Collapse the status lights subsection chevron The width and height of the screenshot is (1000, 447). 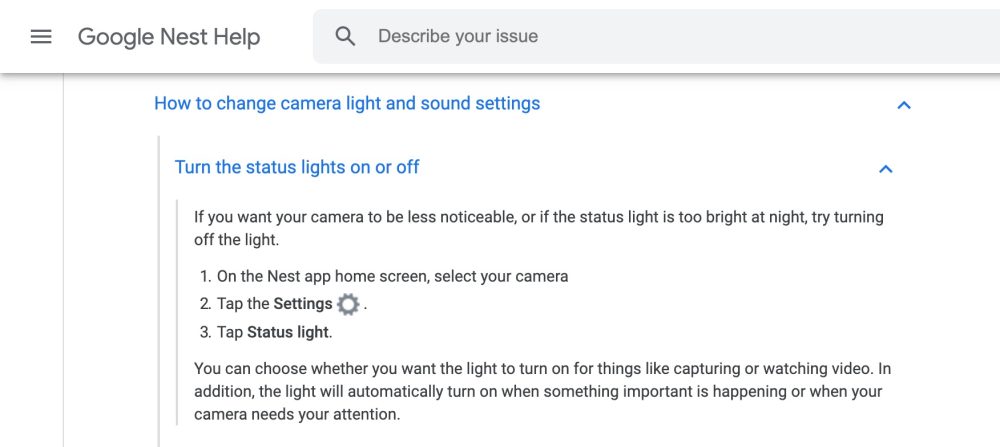(885, 169)
